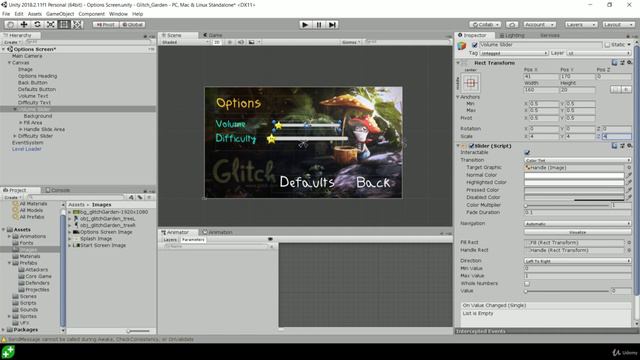640x360 pixels.
Task: Toggle the Interactable checkbox
Action: pos(527,153)
